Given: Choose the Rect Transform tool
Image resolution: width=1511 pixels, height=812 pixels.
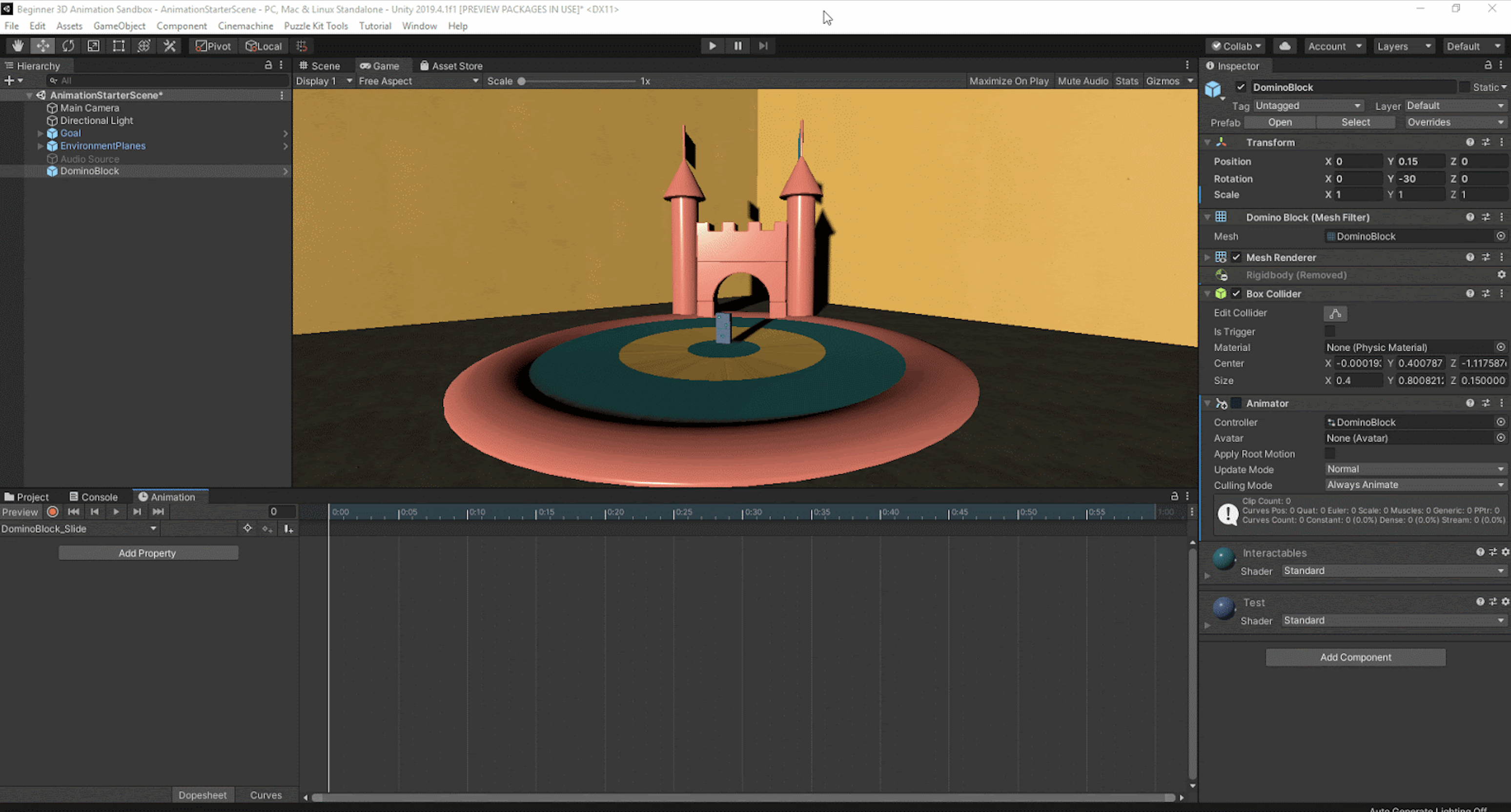Looking at the screenshot, I should tap(119, 46).
